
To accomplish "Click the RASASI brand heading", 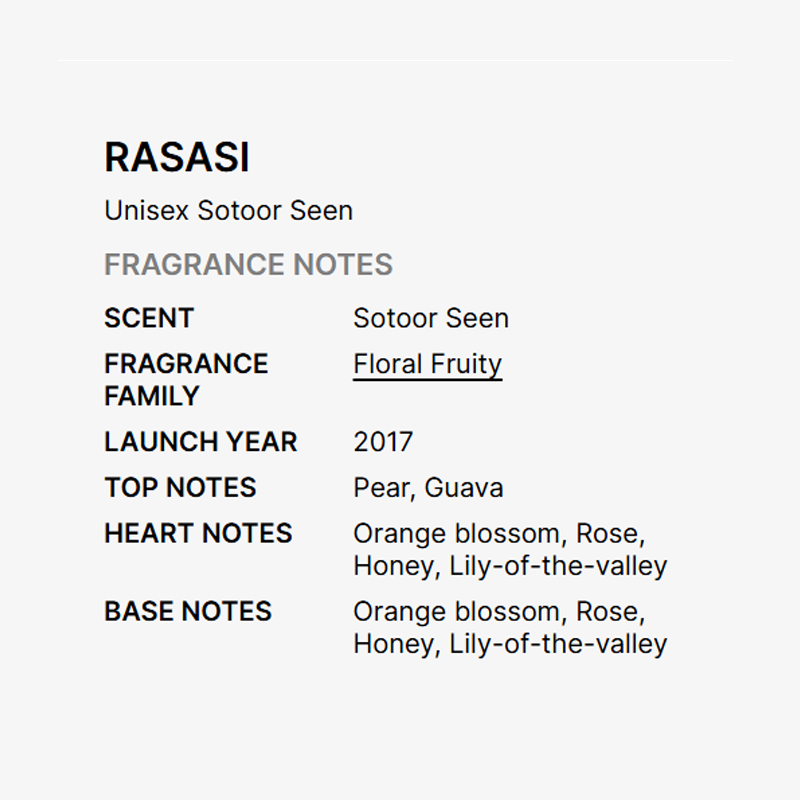I will click(x=177, y=157).
